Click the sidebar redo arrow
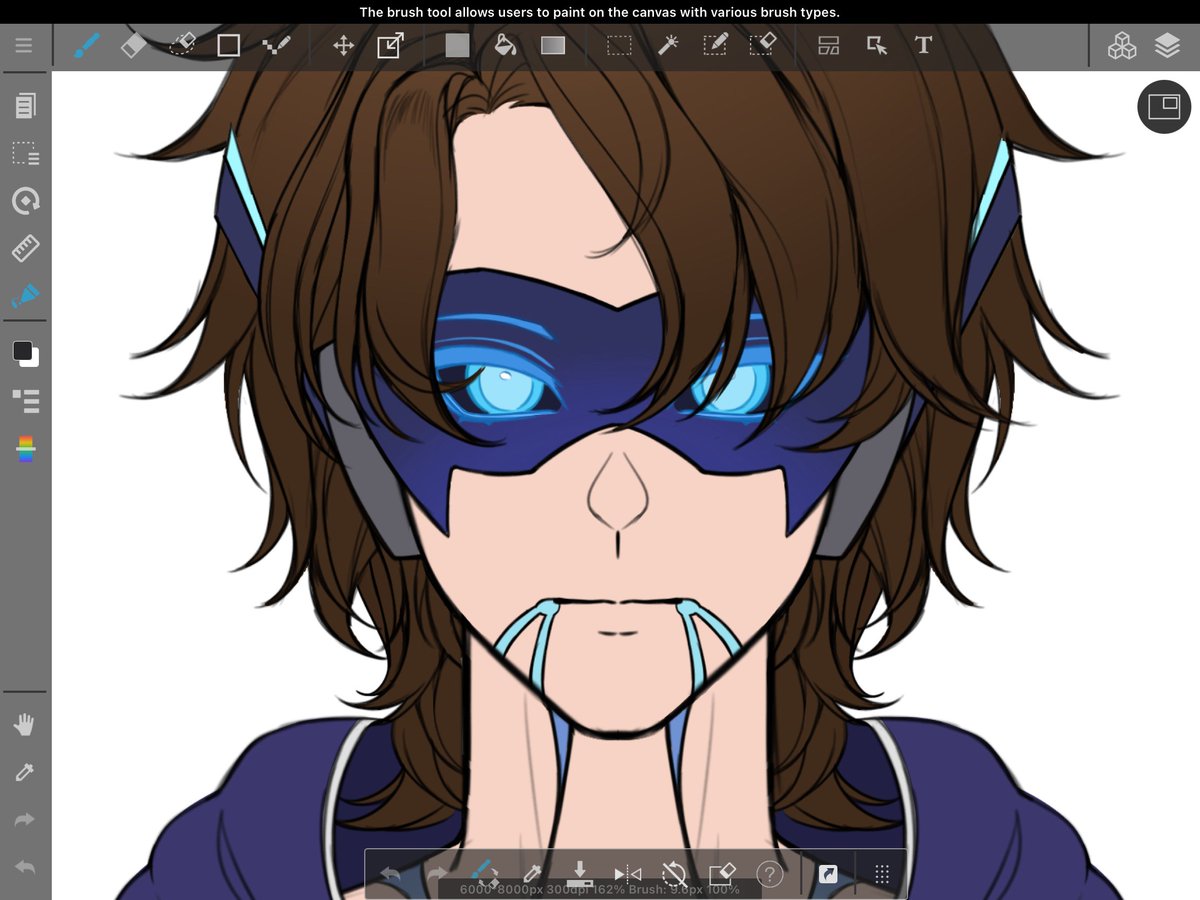The width and height of the screenshot is (1200, 900). [x=25, y=820]
